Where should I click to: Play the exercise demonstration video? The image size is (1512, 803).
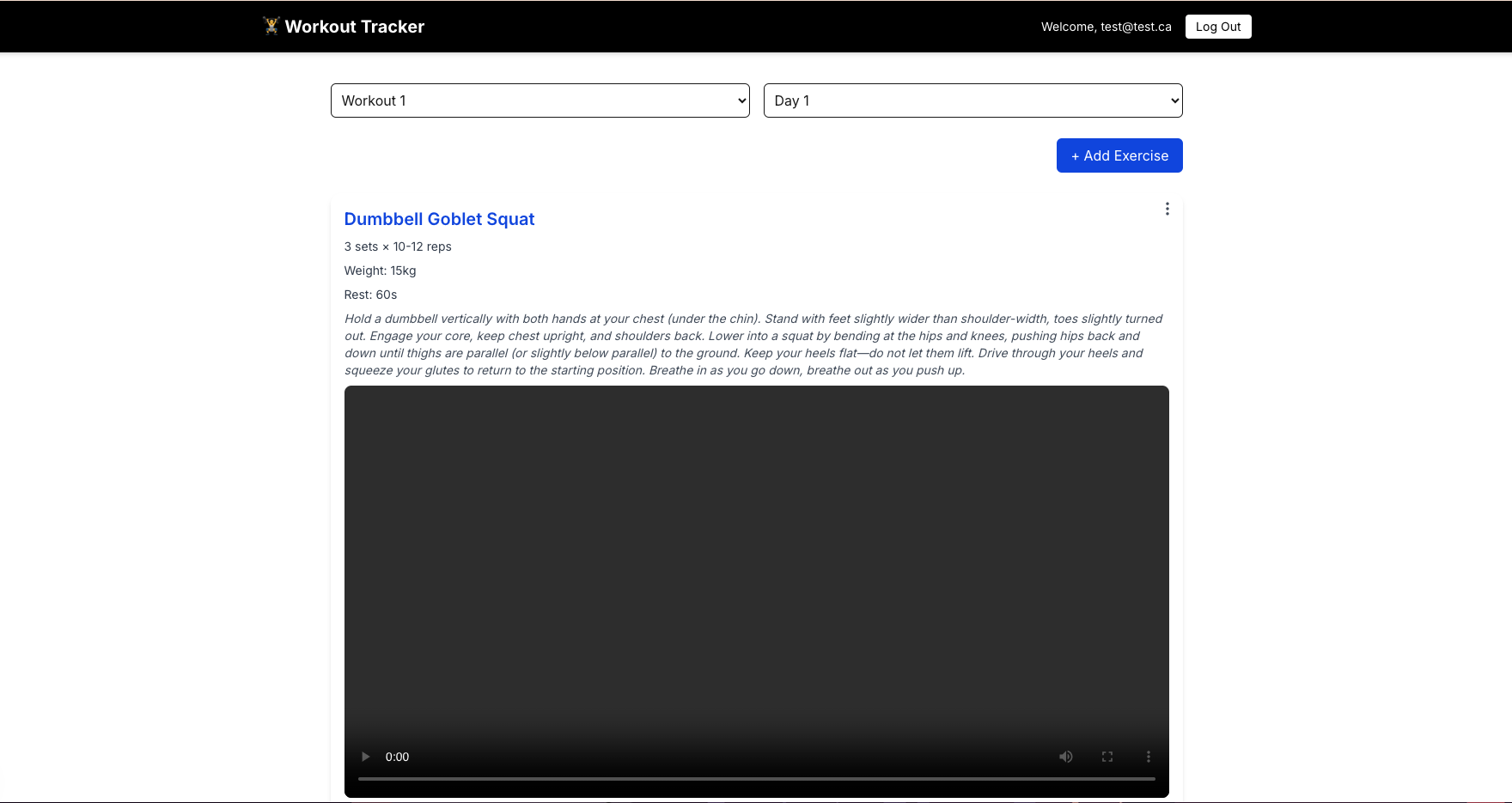365,757
